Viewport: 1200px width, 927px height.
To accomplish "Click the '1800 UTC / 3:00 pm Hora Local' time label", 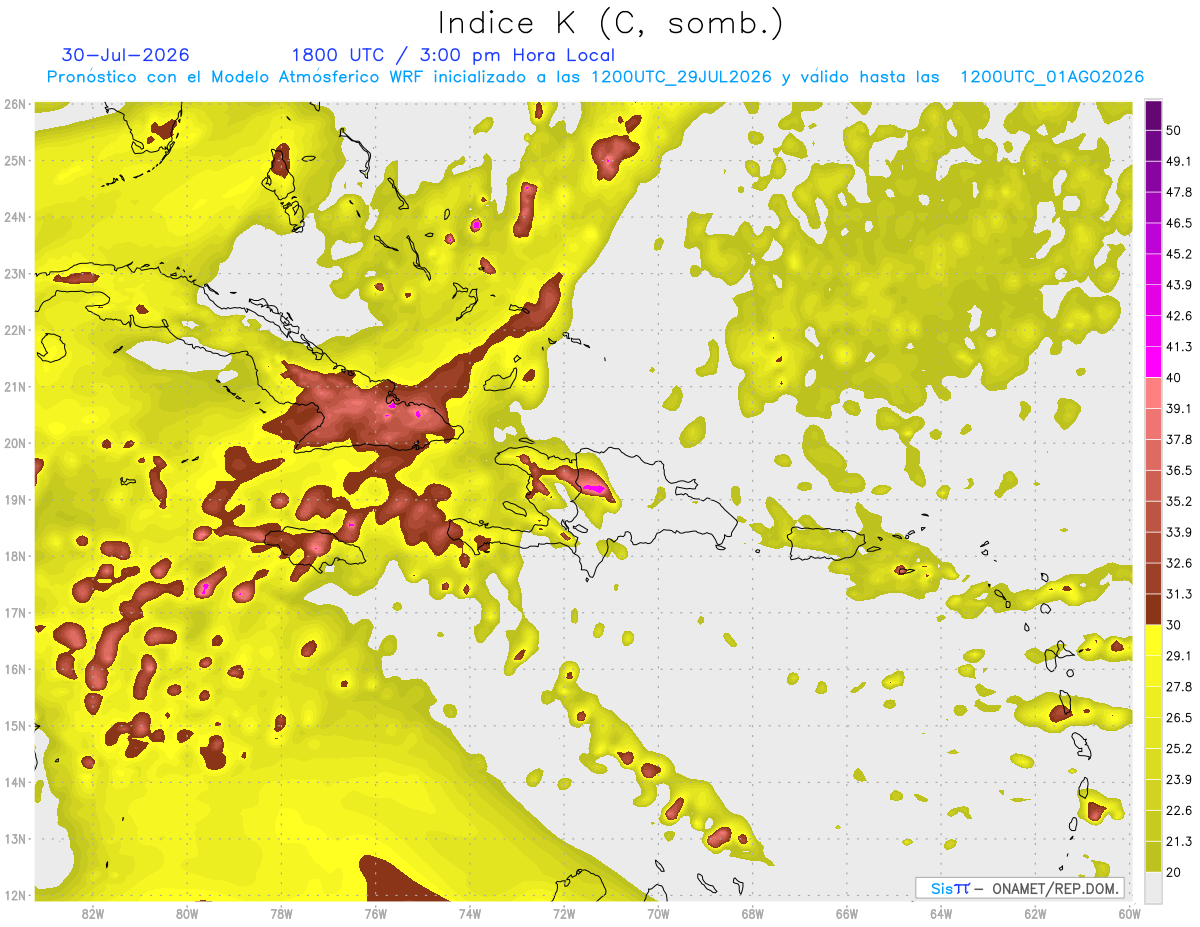I will click(x=453, y=55).
